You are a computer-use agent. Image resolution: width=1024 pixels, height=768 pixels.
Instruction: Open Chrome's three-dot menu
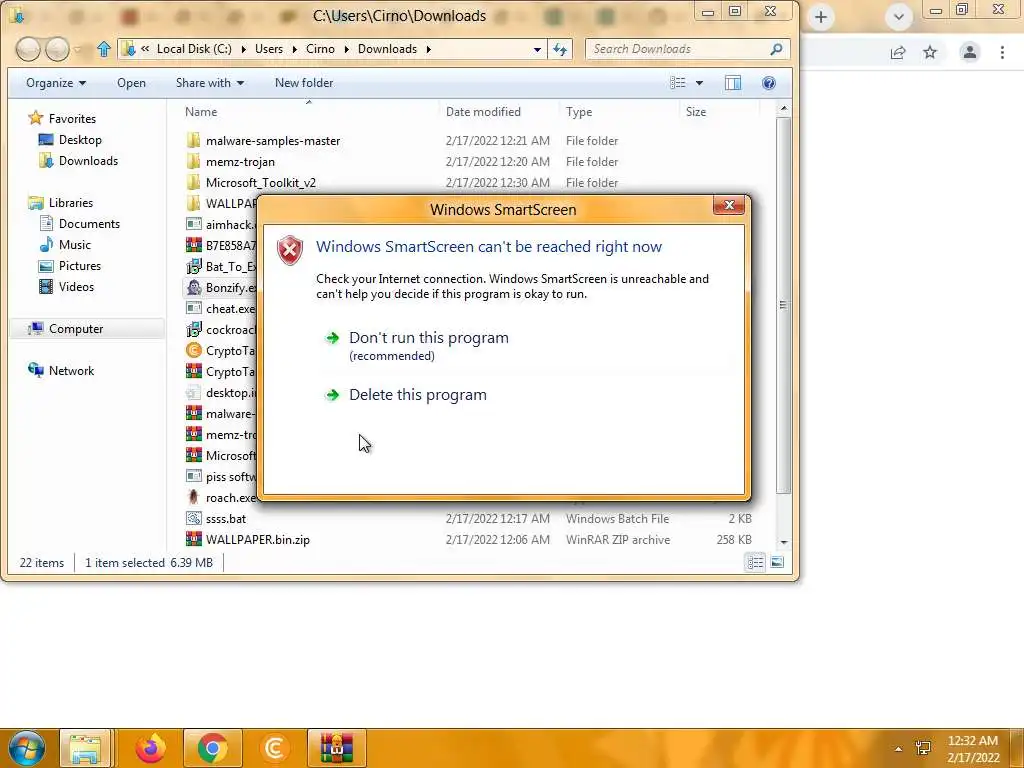pyautogui.click(x=1002, y=52)
